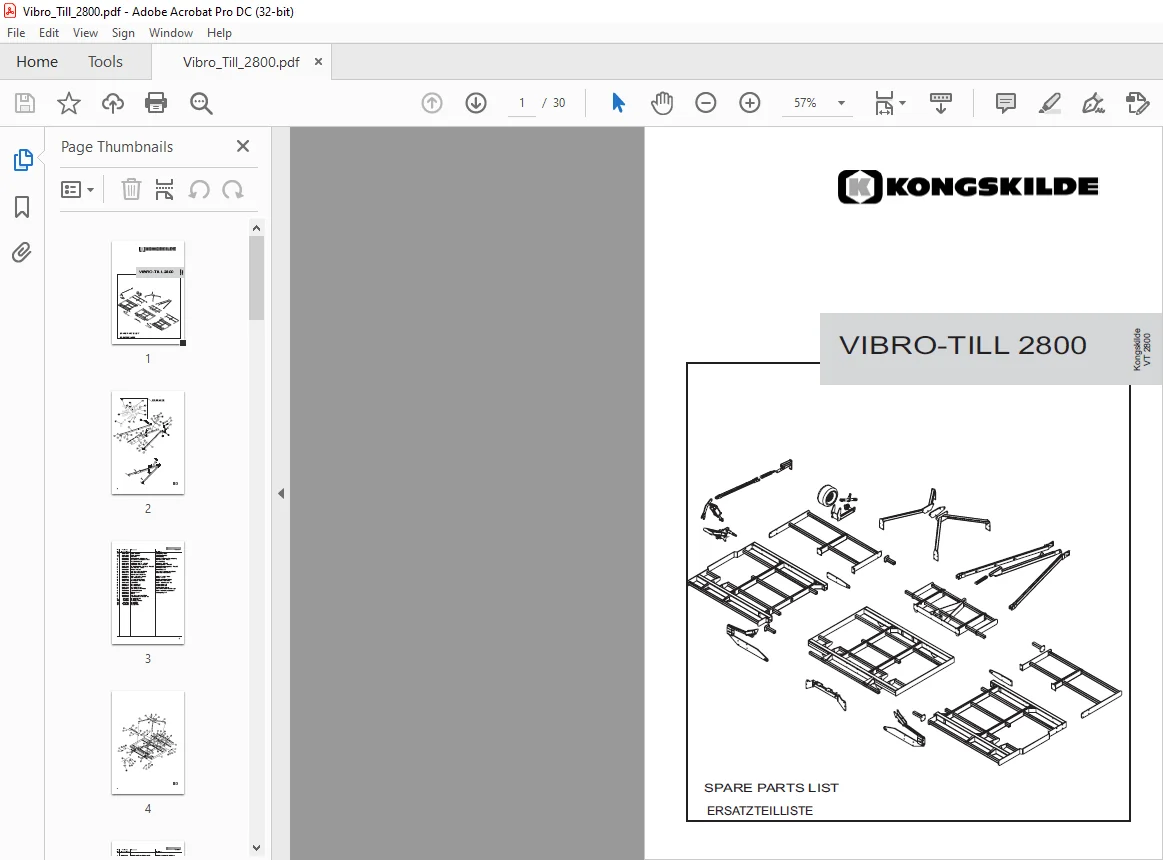1163x860 pixels.
Task: Zoom out with the minus button
Action: click(x=705, y=103)
